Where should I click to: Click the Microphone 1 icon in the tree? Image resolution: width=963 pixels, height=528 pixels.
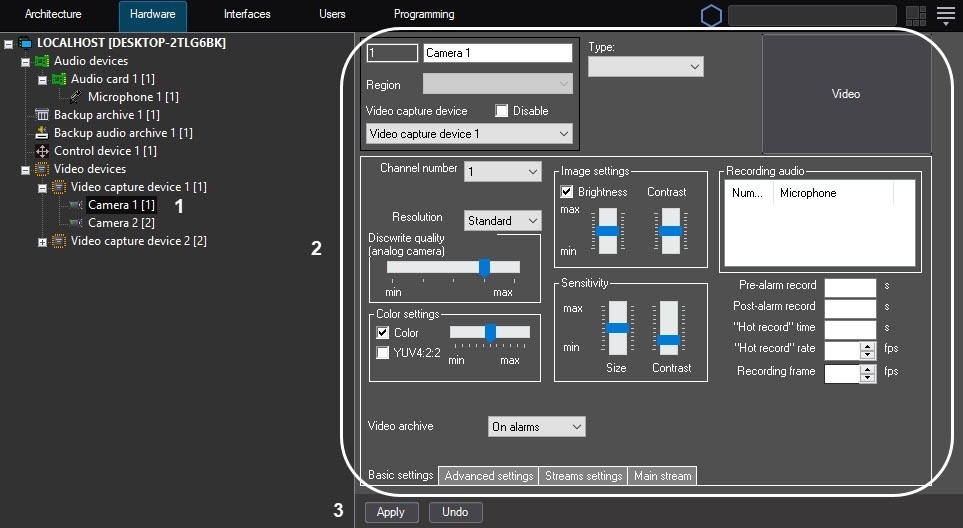pos(76,97)
